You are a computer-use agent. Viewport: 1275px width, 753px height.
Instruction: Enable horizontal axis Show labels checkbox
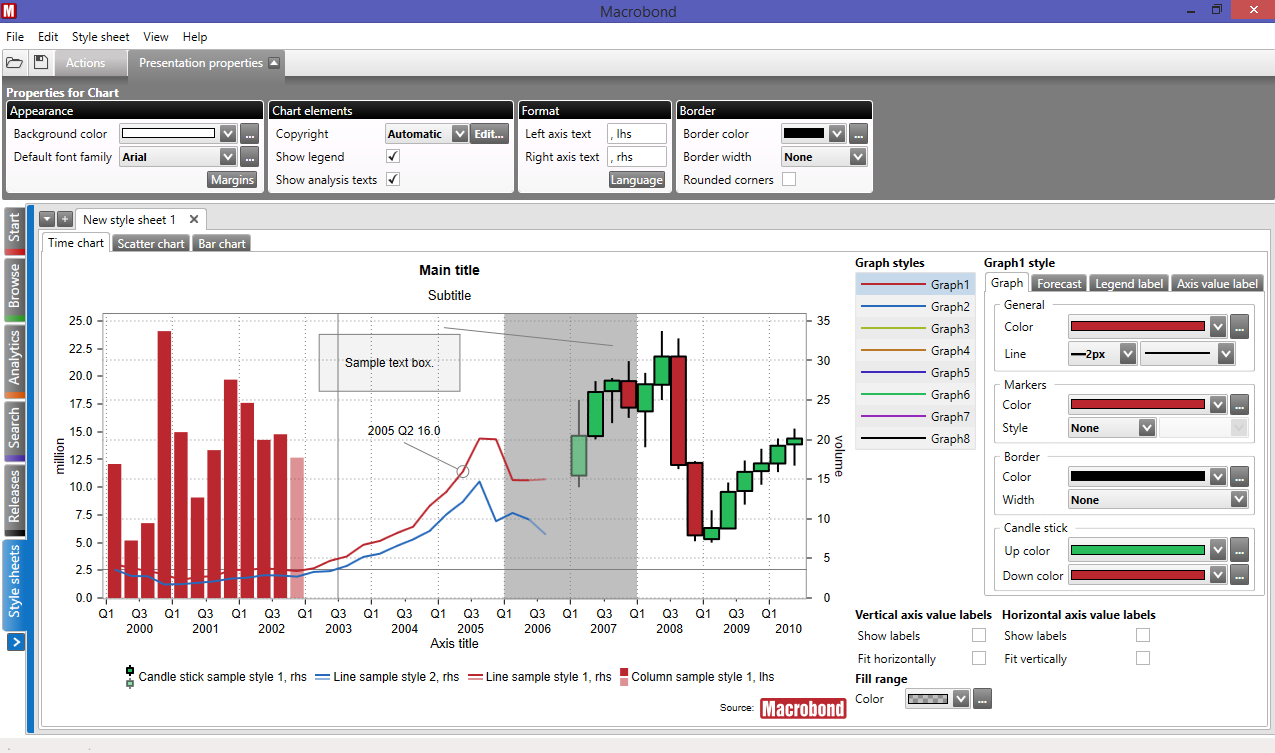(x=1143, y=636)
